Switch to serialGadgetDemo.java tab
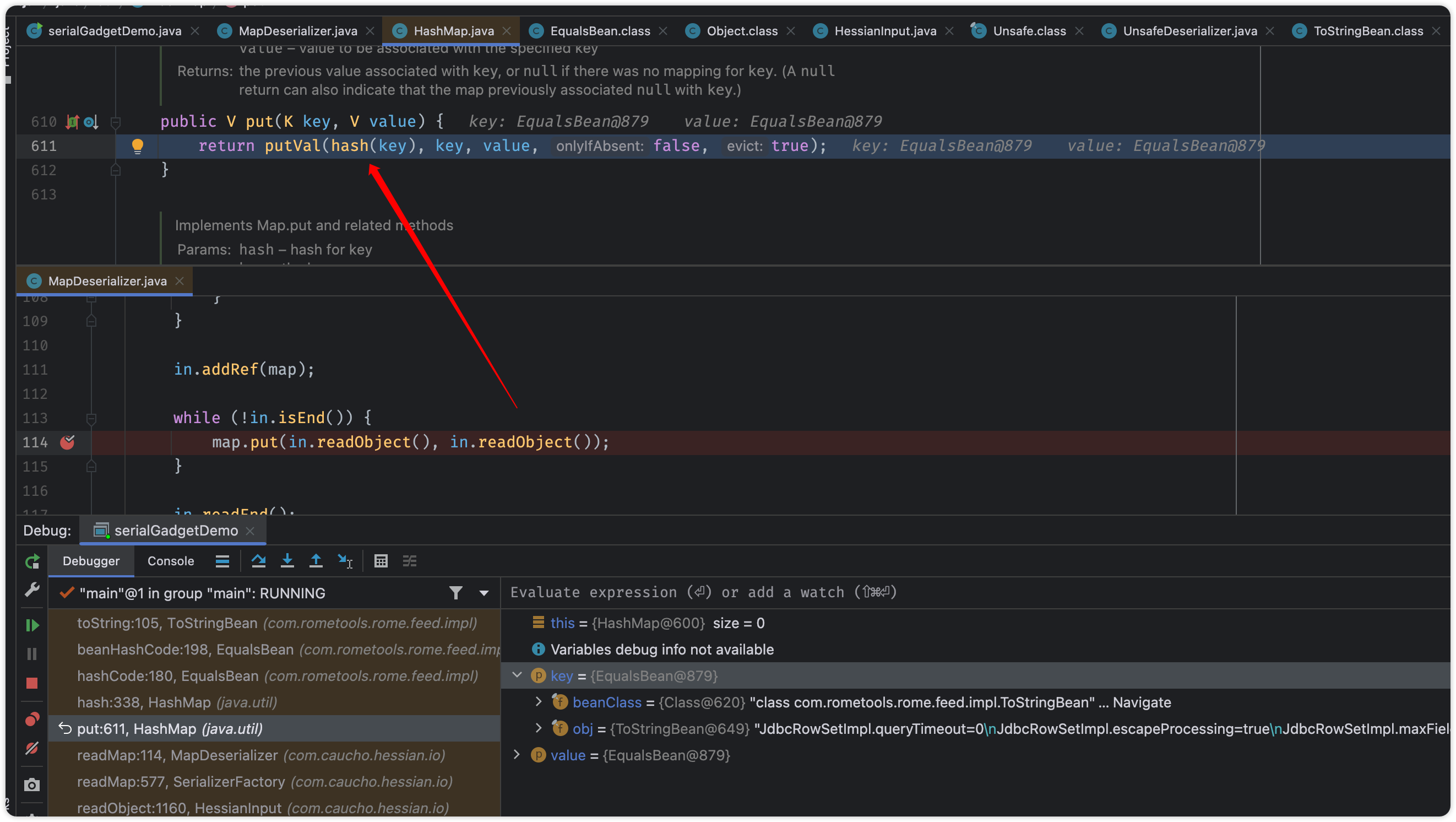This screenshot has height=822, width=1456. [114, 31]
